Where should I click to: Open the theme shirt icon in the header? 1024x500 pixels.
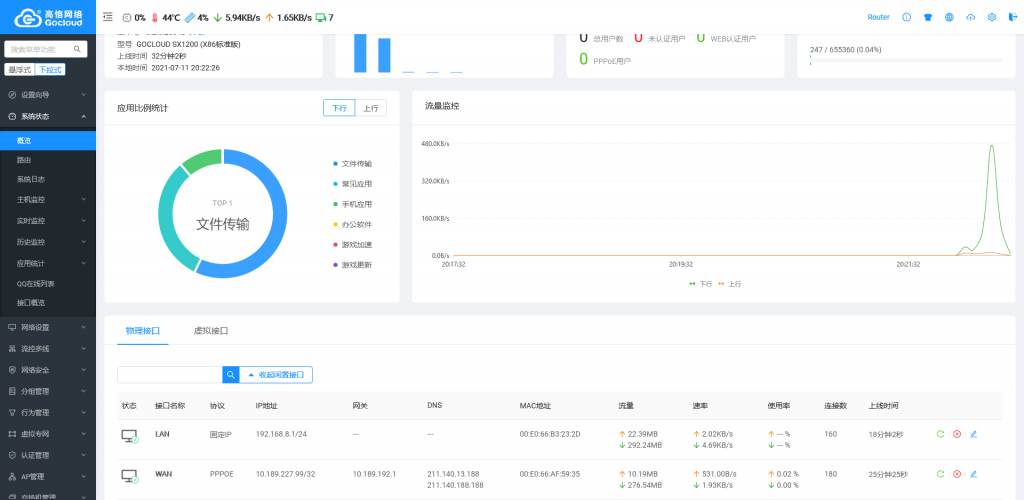[x=928, y=18]
